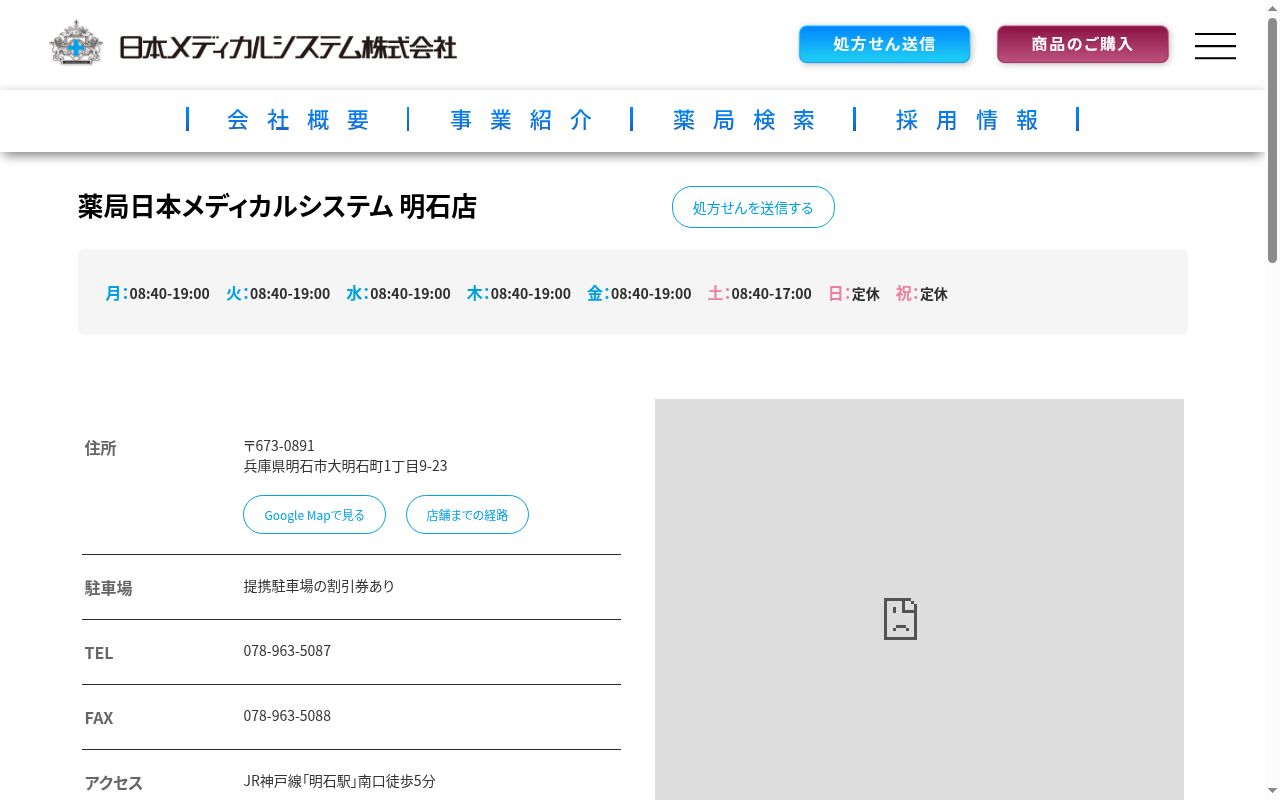
Task: Click the store title 薬局日本メディカルシステム 明石店
Action: (x=277, y=206)
